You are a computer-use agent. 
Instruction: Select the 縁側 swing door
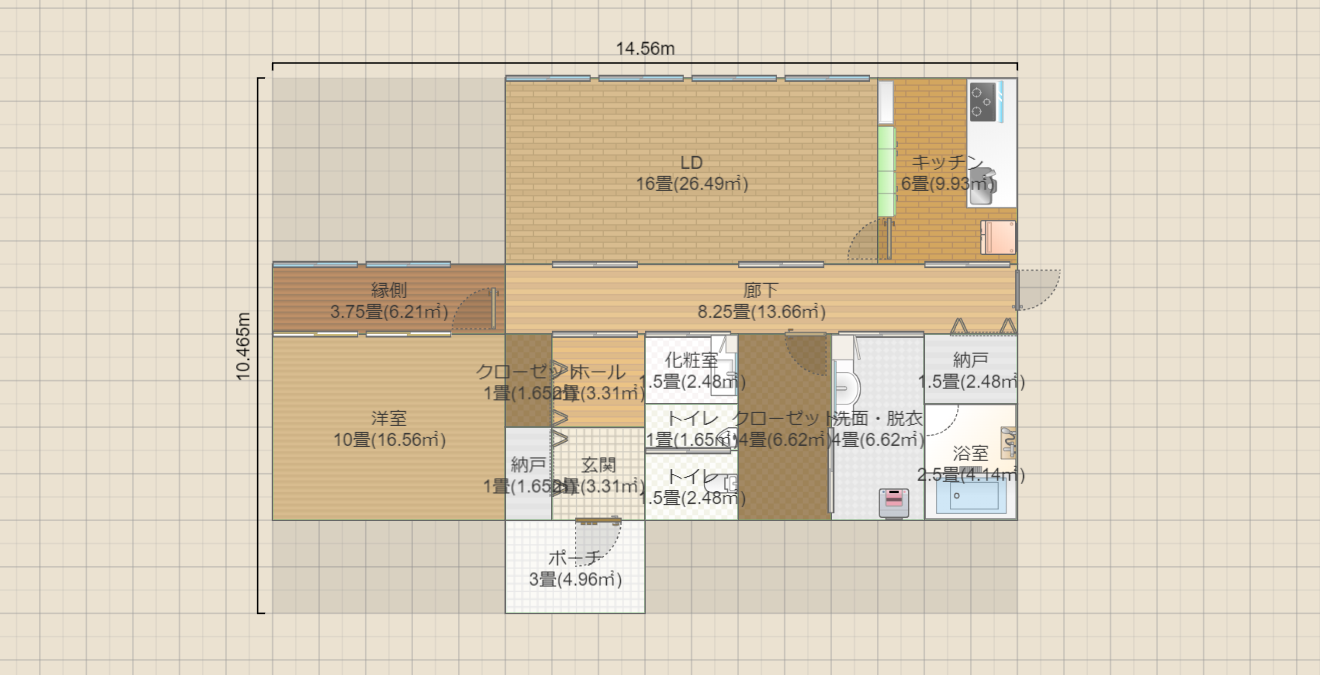[x=475, y=310]
